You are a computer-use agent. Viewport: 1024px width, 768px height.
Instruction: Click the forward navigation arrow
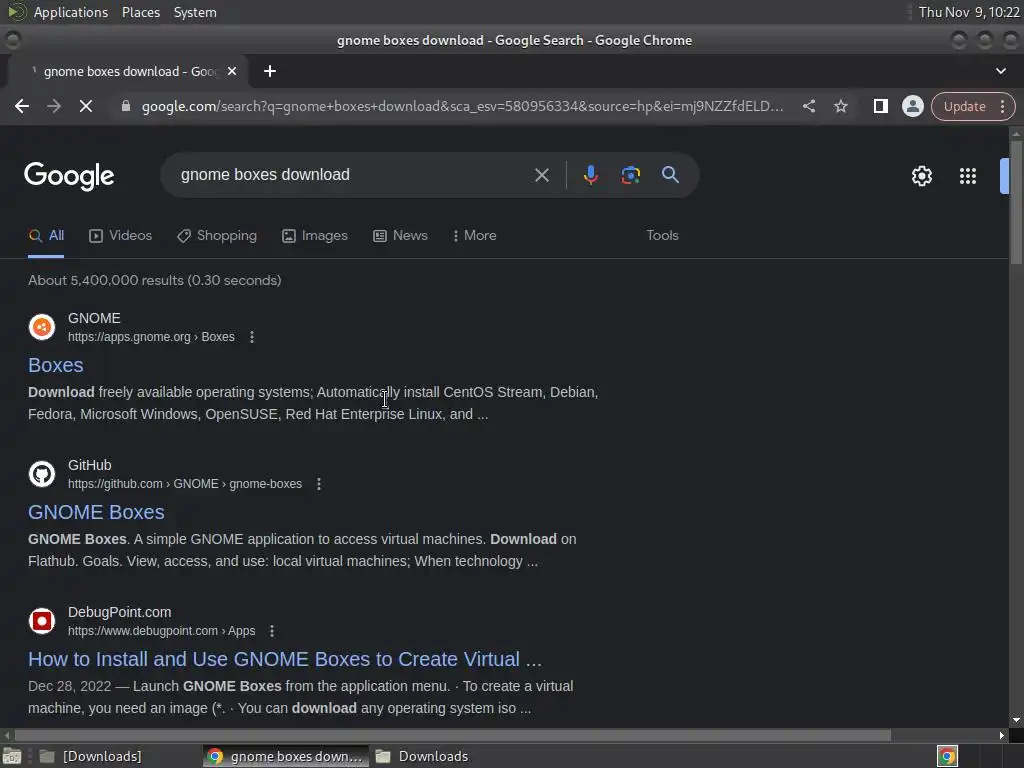tap(54, 106)
